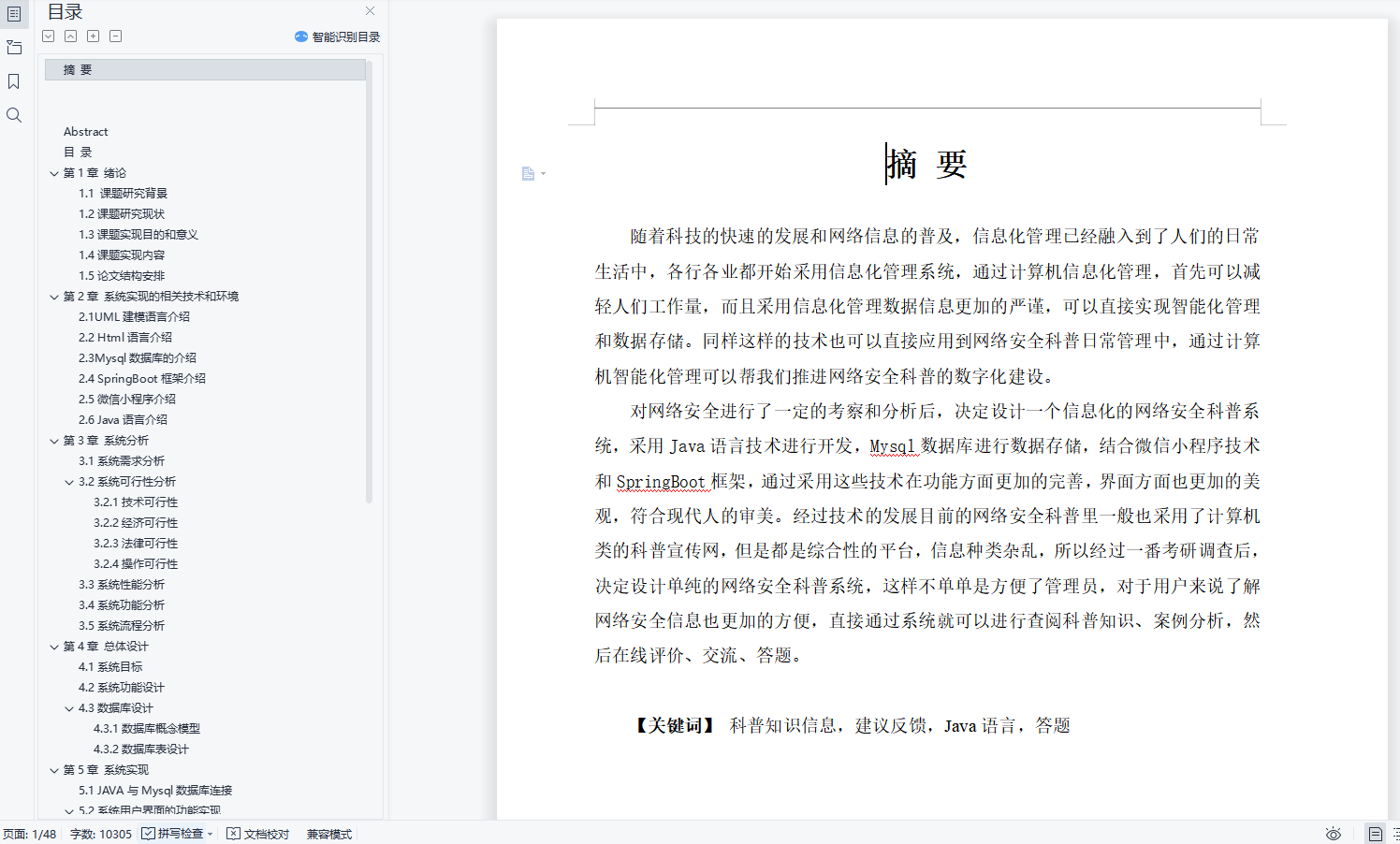Select the single-page view icon bottom right
This screenshot has height=844, width=1400.
1374,833
